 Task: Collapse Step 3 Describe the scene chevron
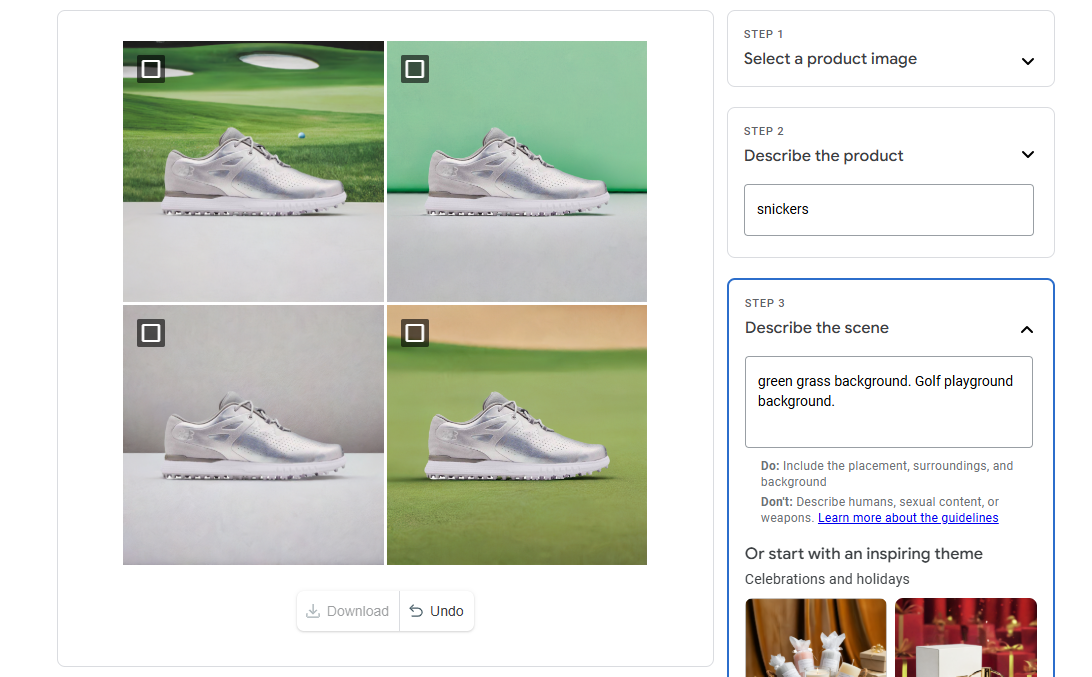click(x=1027, y=329)
